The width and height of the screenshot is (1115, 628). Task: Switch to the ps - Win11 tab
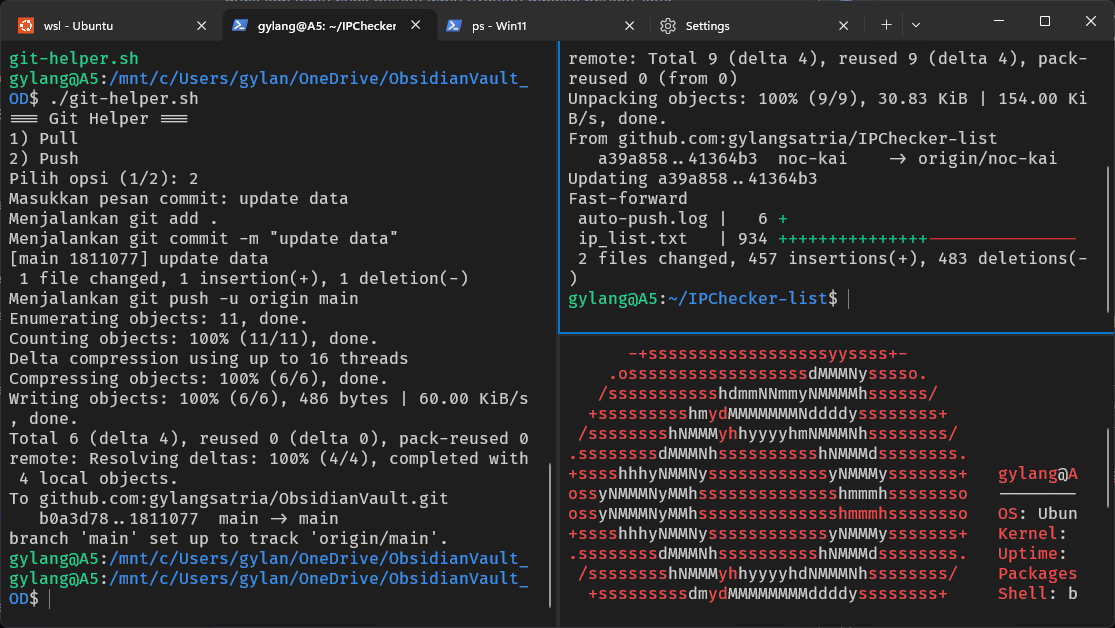[530, 25]
